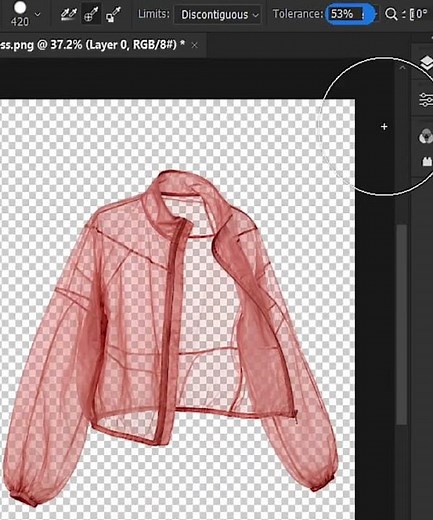
Task: Click the vertical scrollbar up arrow
Action: pyautogui.click(x=402, y=68)
